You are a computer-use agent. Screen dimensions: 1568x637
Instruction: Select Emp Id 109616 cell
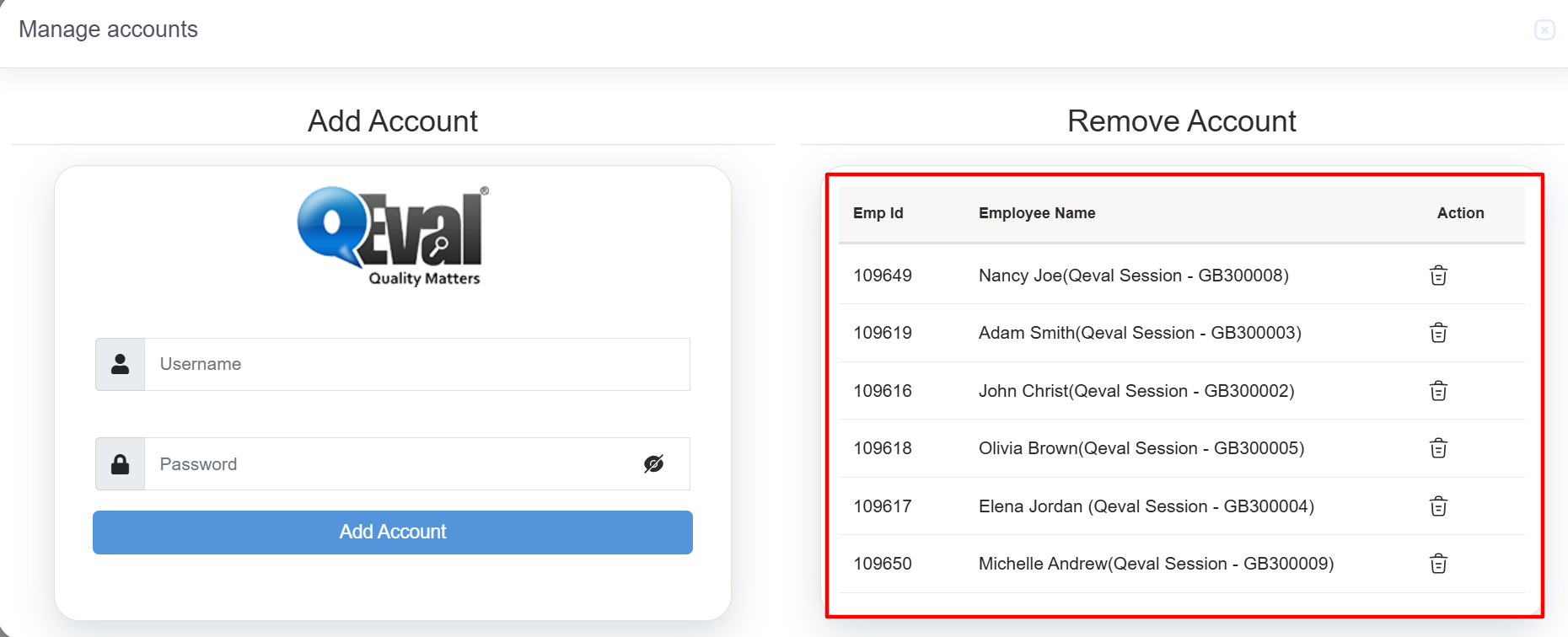pyautogui.click(x=883, y=391)
